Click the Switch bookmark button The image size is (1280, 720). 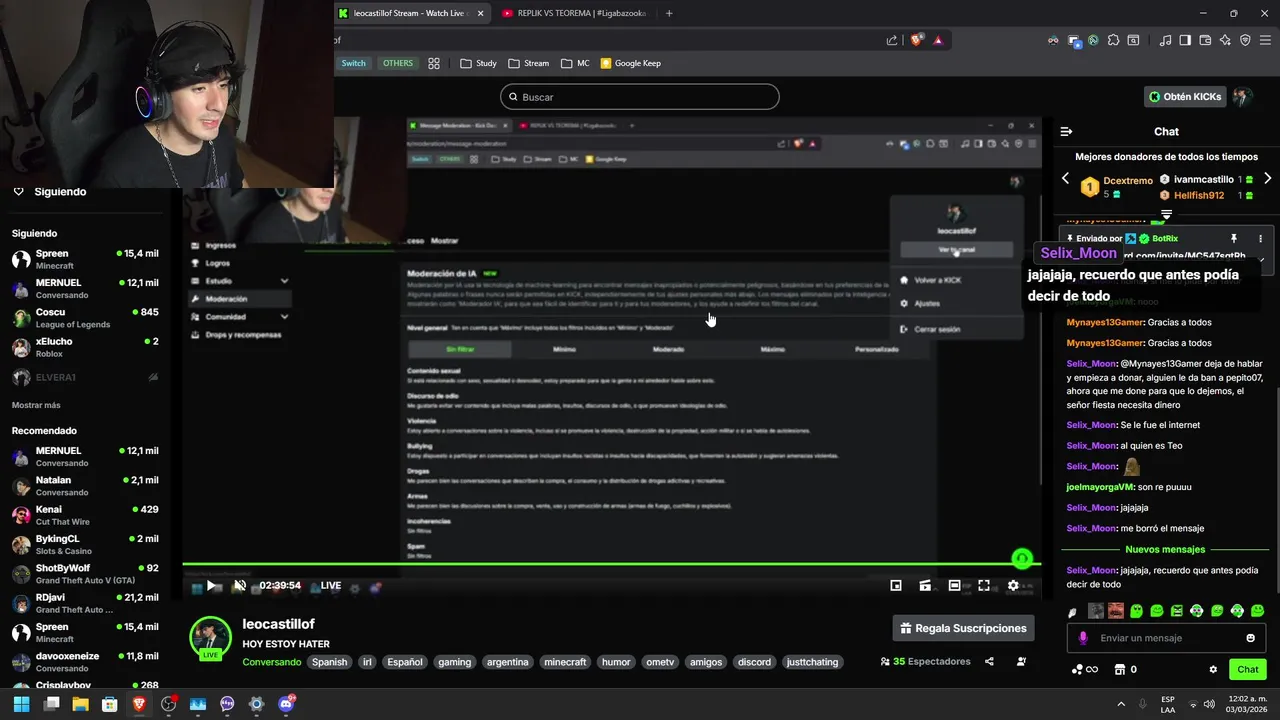coord(353,63)
